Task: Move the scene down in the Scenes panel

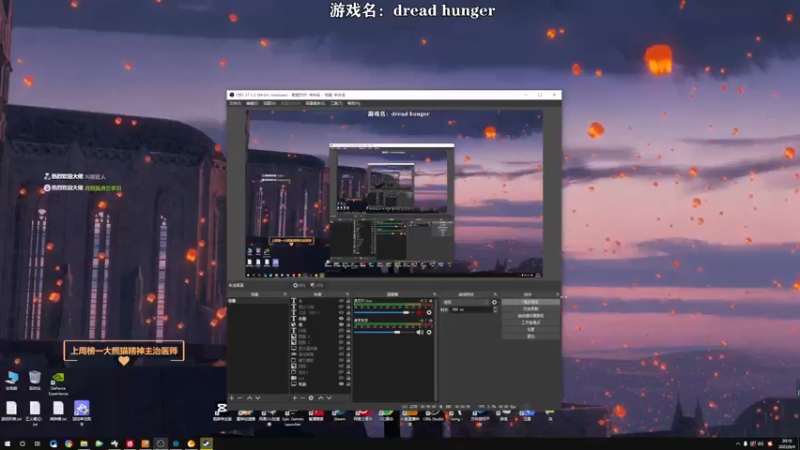Action: click(258, 398)
